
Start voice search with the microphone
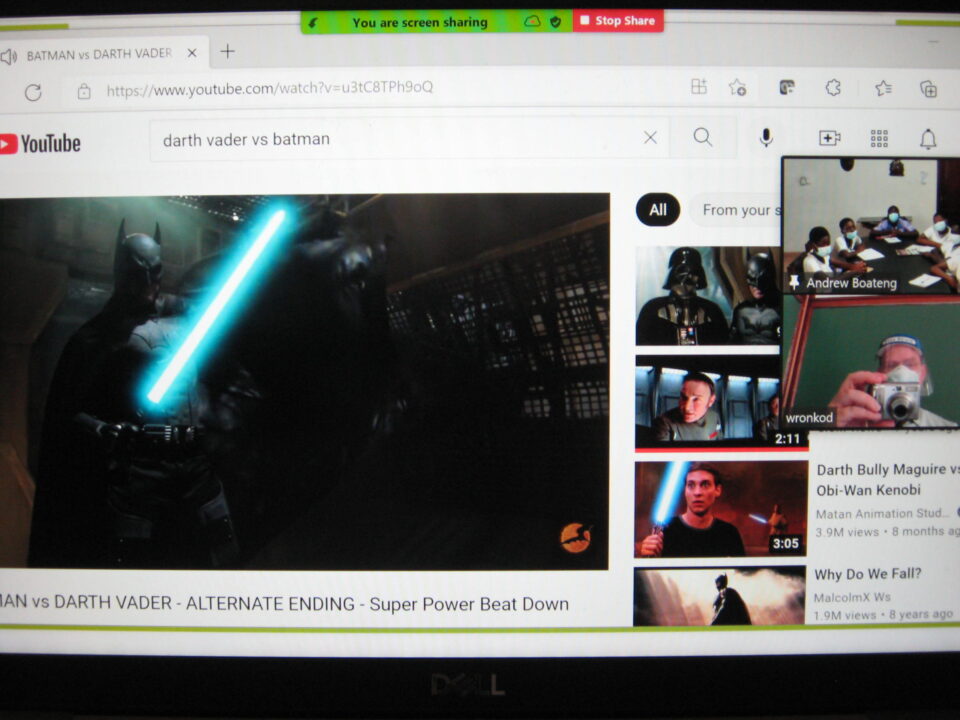(766, 138)
